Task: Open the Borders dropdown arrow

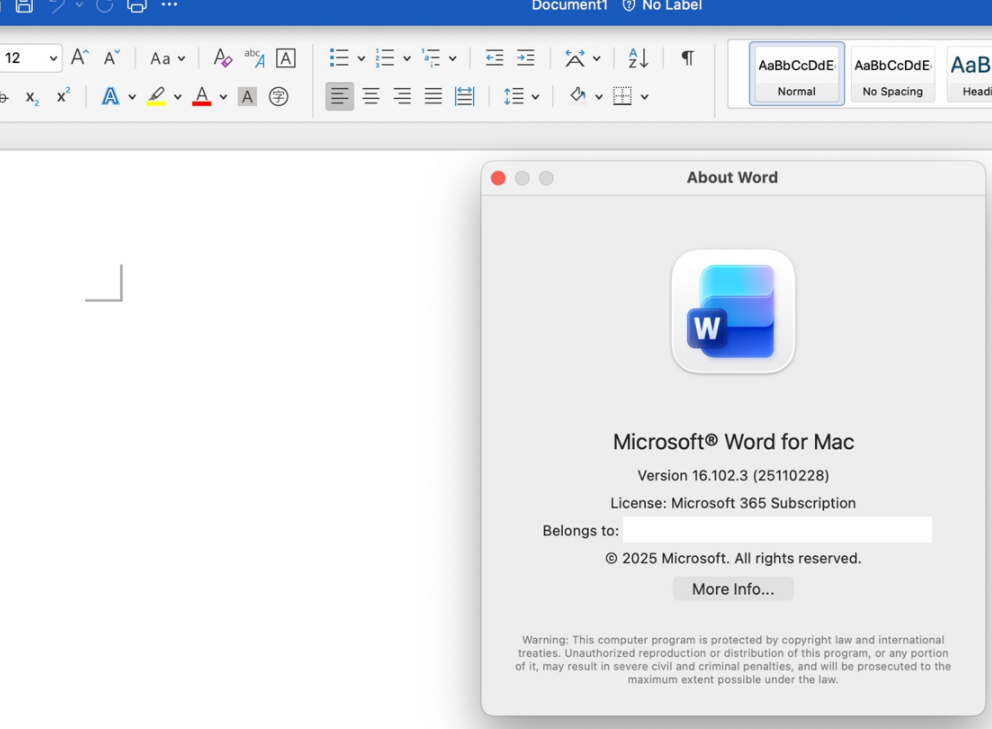Action: (x=644, y=97)
